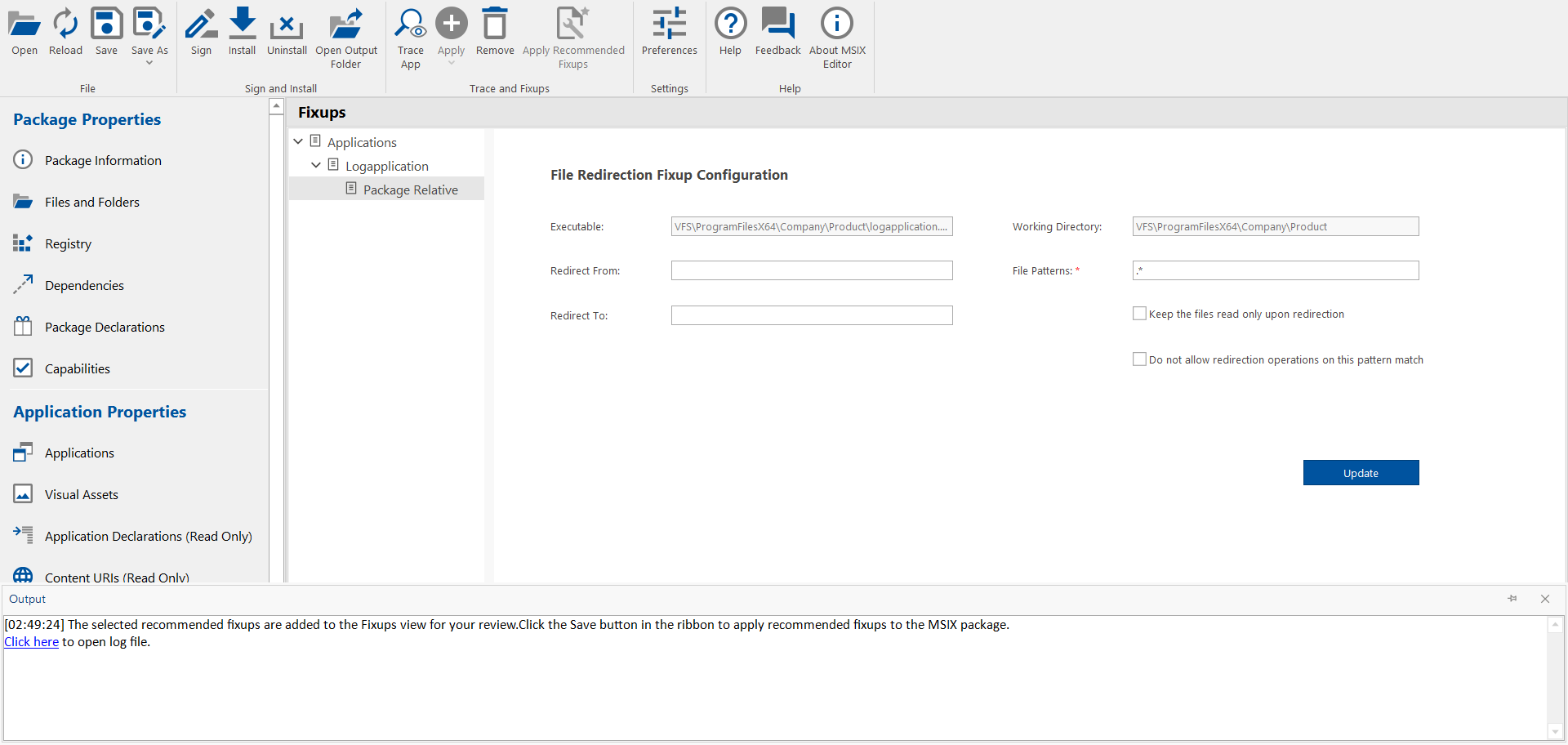The height and width of the screenshot is (745, 1568).
Task: Click the 'Click here' log file link
Action: tap(31, 642)
